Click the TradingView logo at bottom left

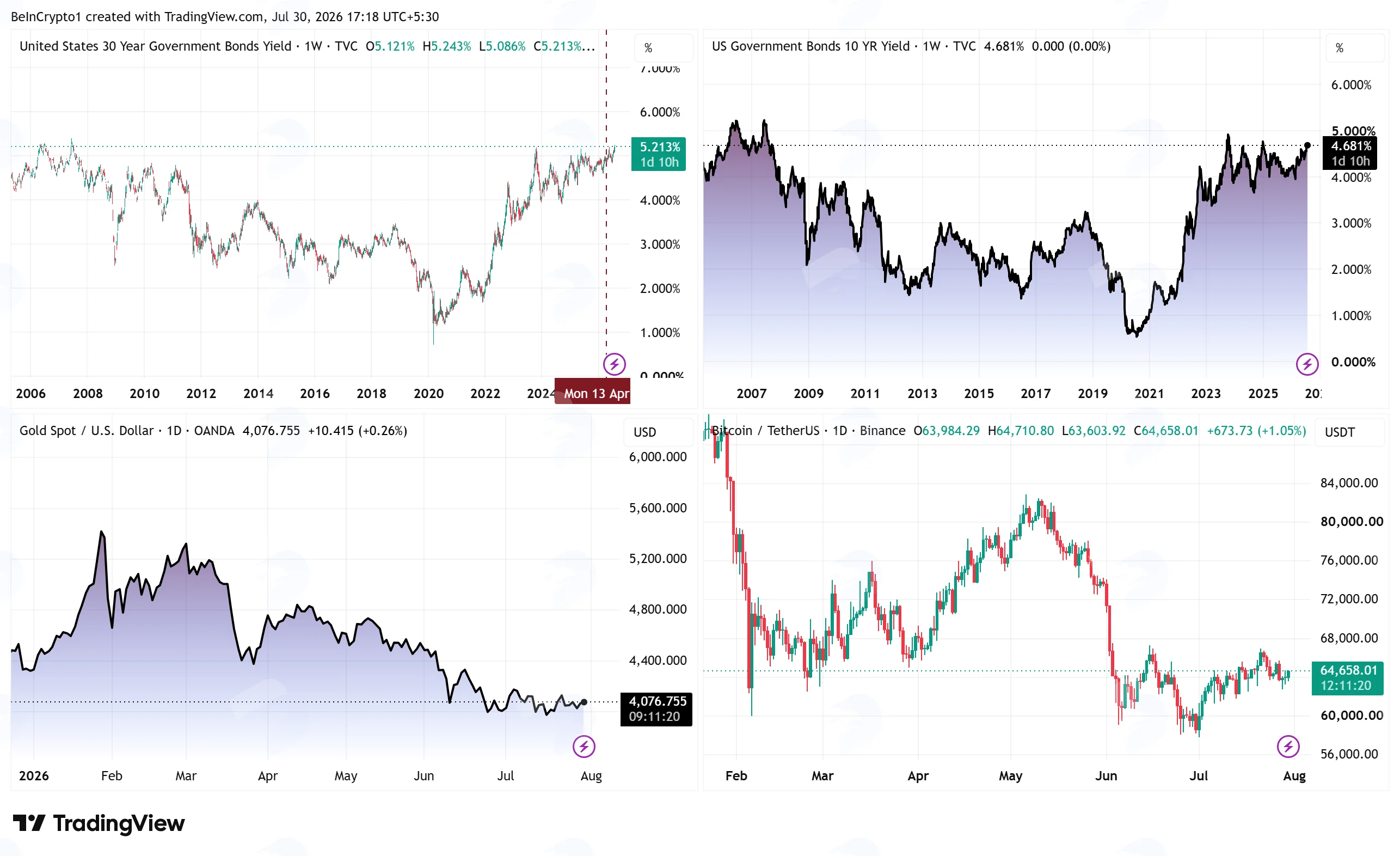99,823
